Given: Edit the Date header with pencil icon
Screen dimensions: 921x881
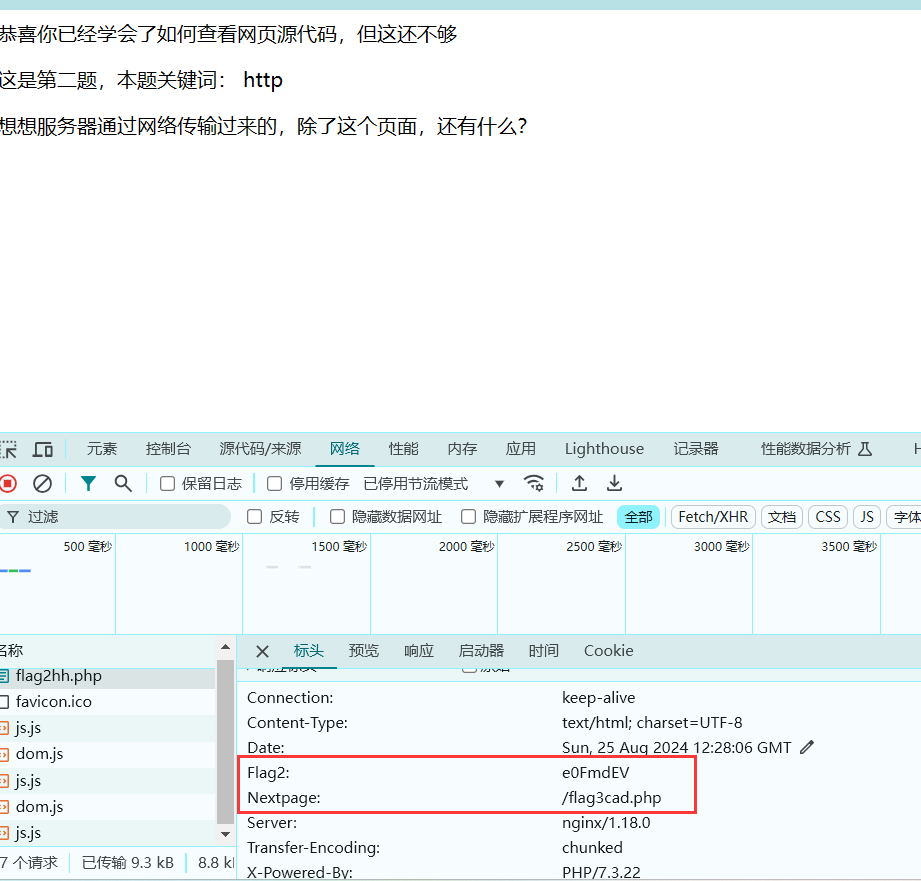Looking at the screenshot, I should point(808,748).
